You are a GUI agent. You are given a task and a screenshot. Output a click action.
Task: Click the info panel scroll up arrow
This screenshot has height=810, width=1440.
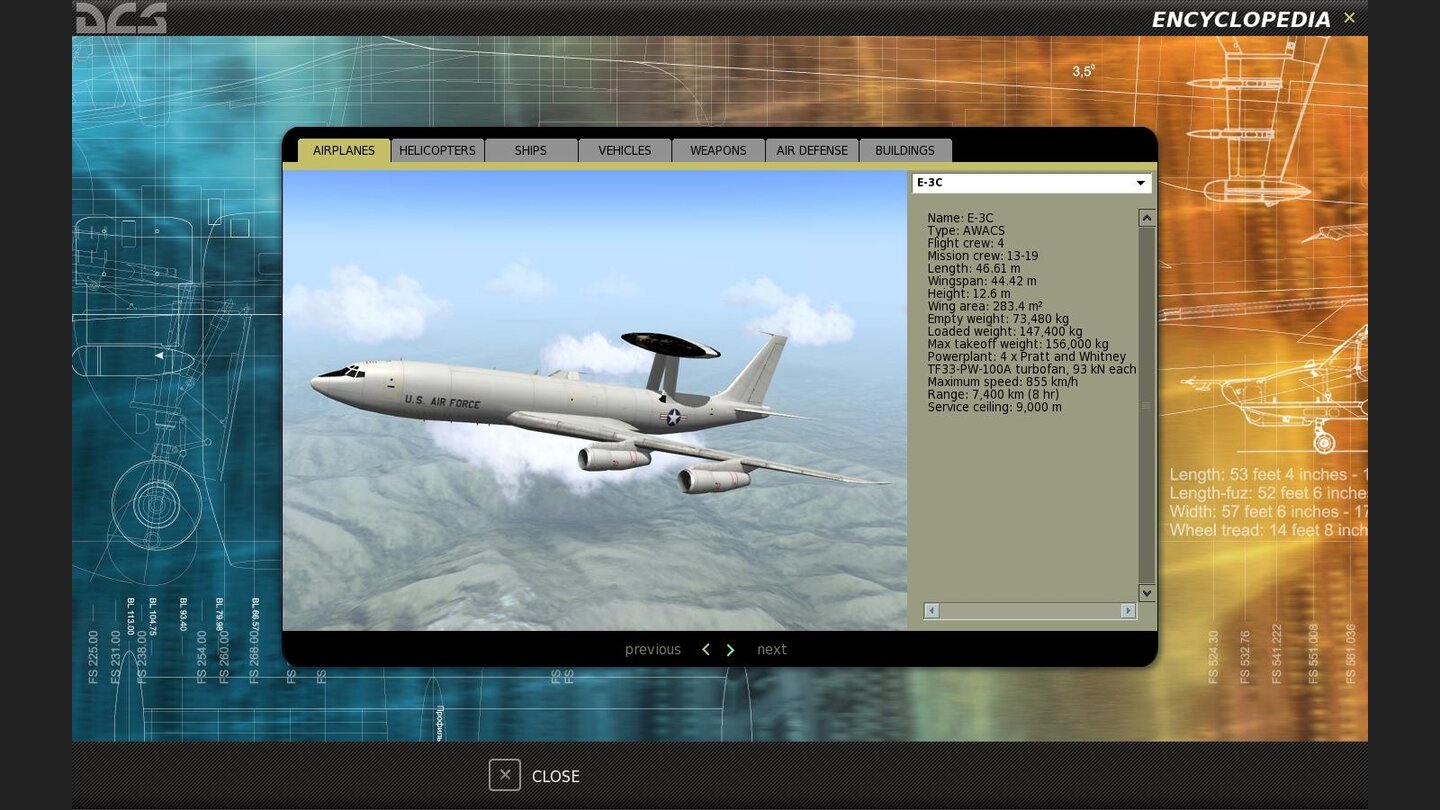[1147, 217]
